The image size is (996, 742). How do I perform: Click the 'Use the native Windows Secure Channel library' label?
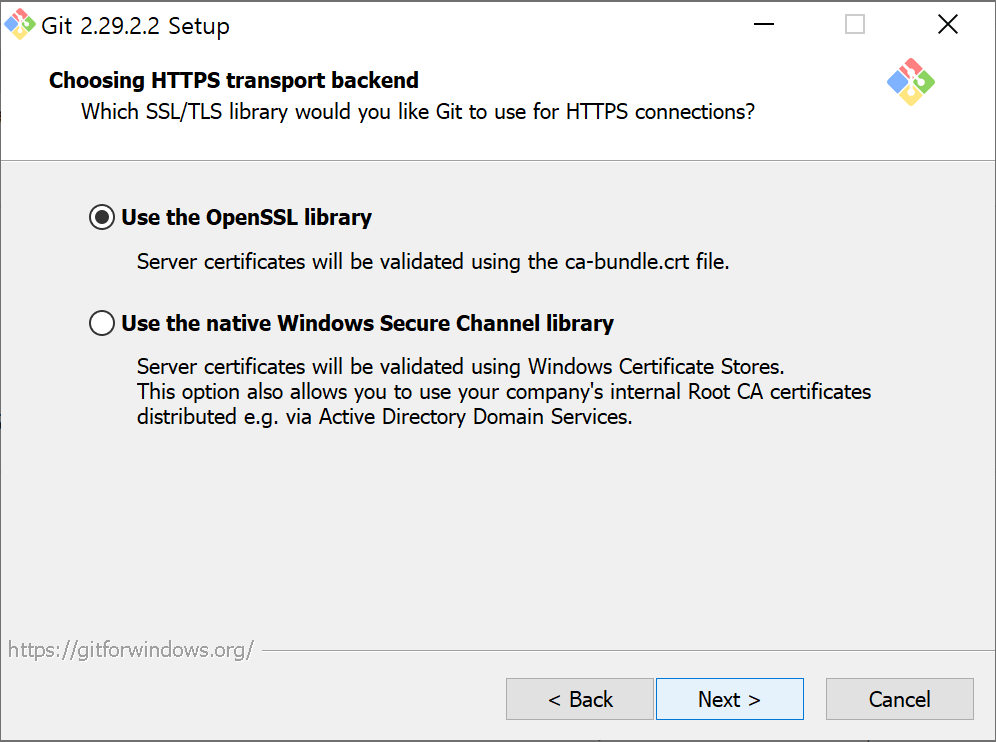click(x=367, y=323)
